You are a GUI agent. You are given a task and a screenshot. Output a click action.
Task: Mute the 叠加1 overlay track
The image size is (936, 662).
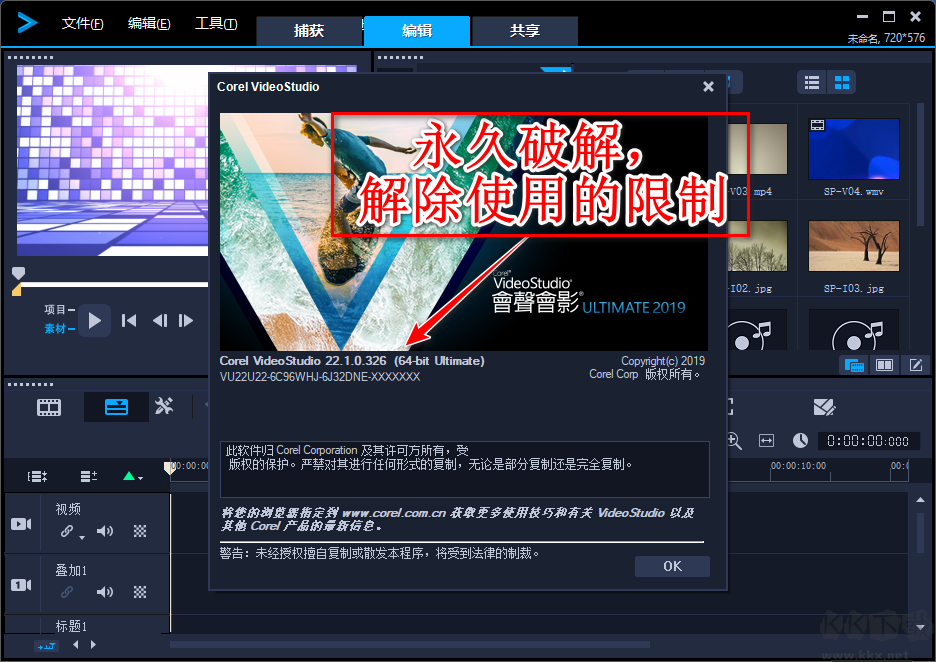[x=105, y=592]
